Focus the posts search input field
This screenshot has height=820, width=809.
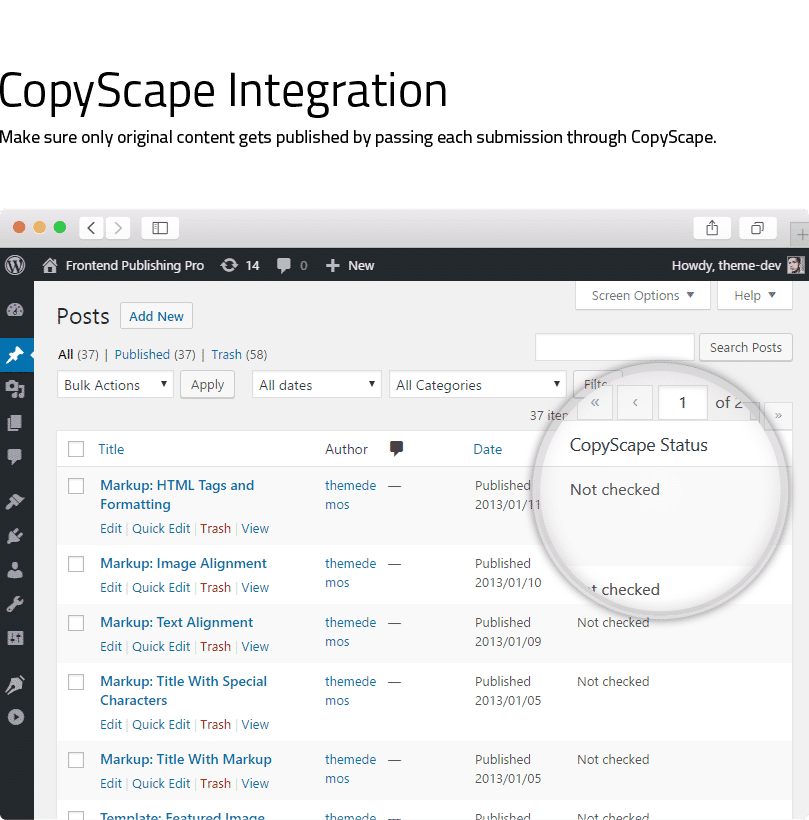(x=615, y=347)
